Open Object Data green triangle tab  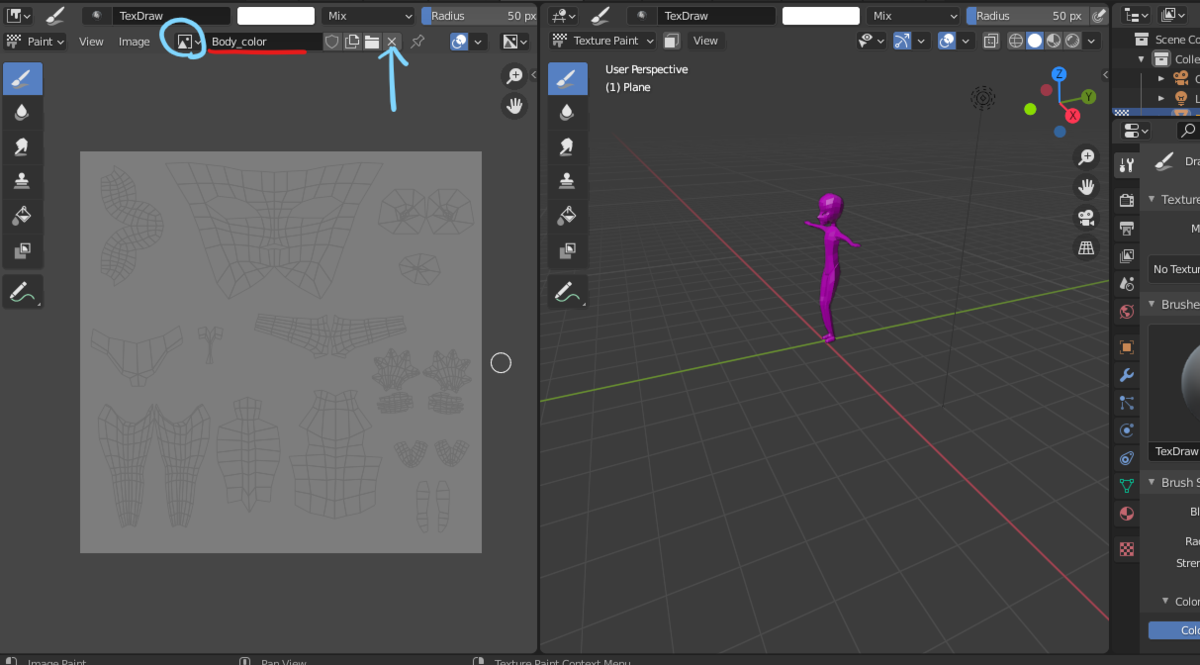click(1127, 486)
